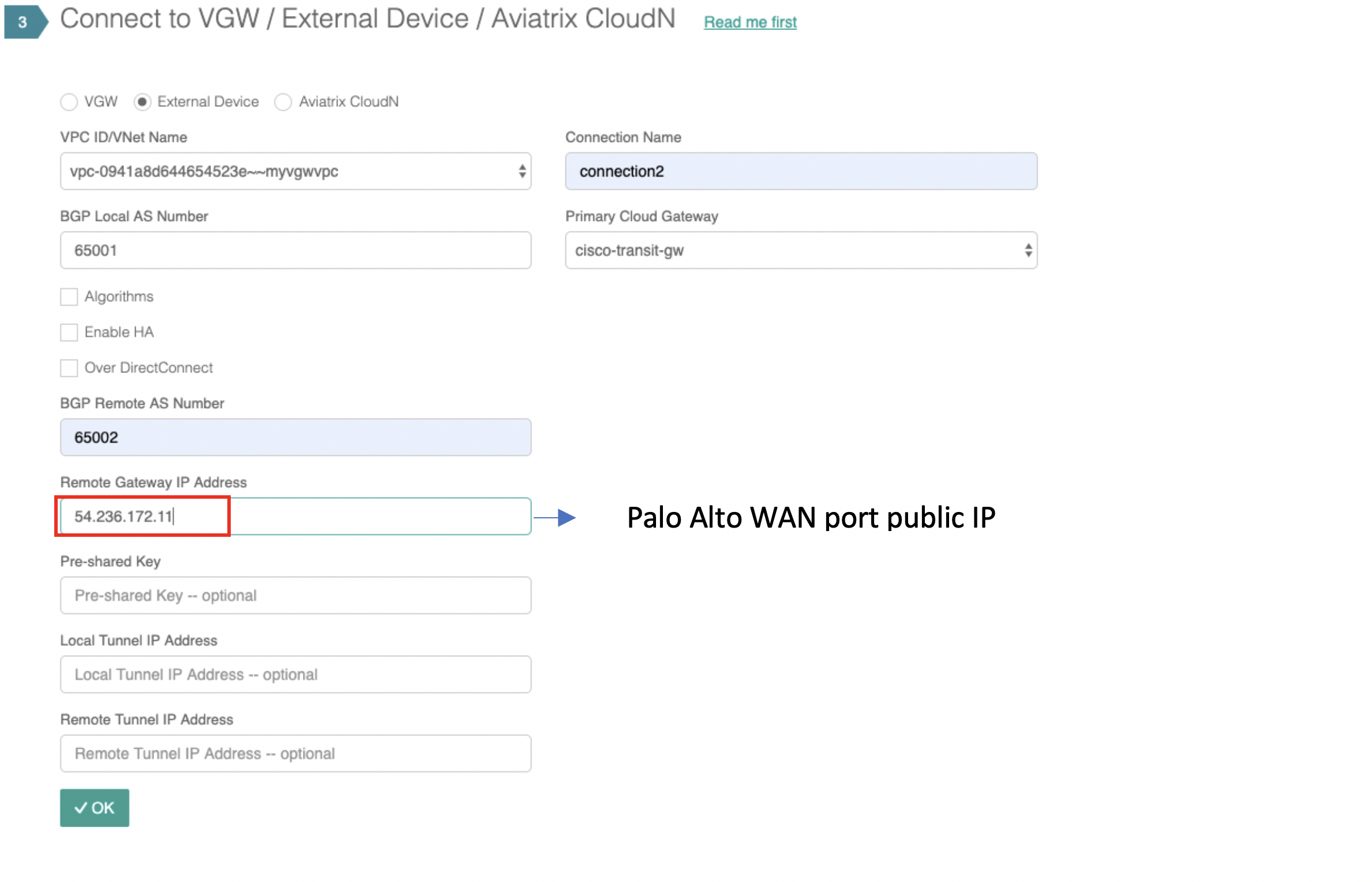Enable the Algorithms checkbox

click(69, 297)
